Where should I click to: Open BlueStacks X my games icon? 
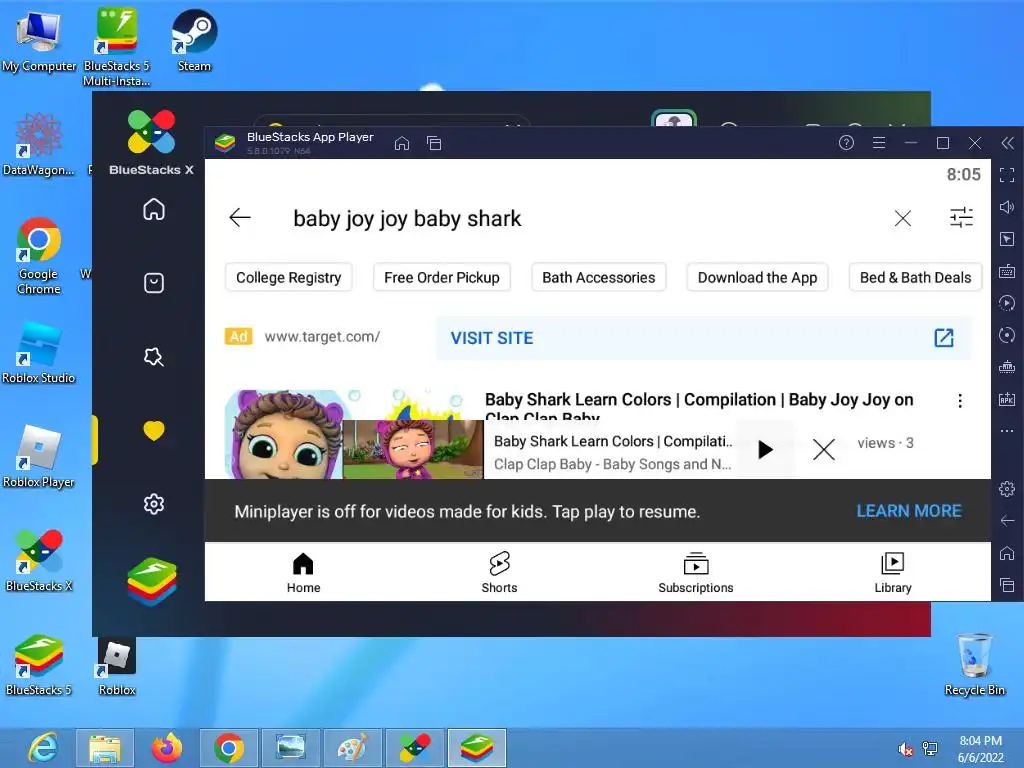154,283
